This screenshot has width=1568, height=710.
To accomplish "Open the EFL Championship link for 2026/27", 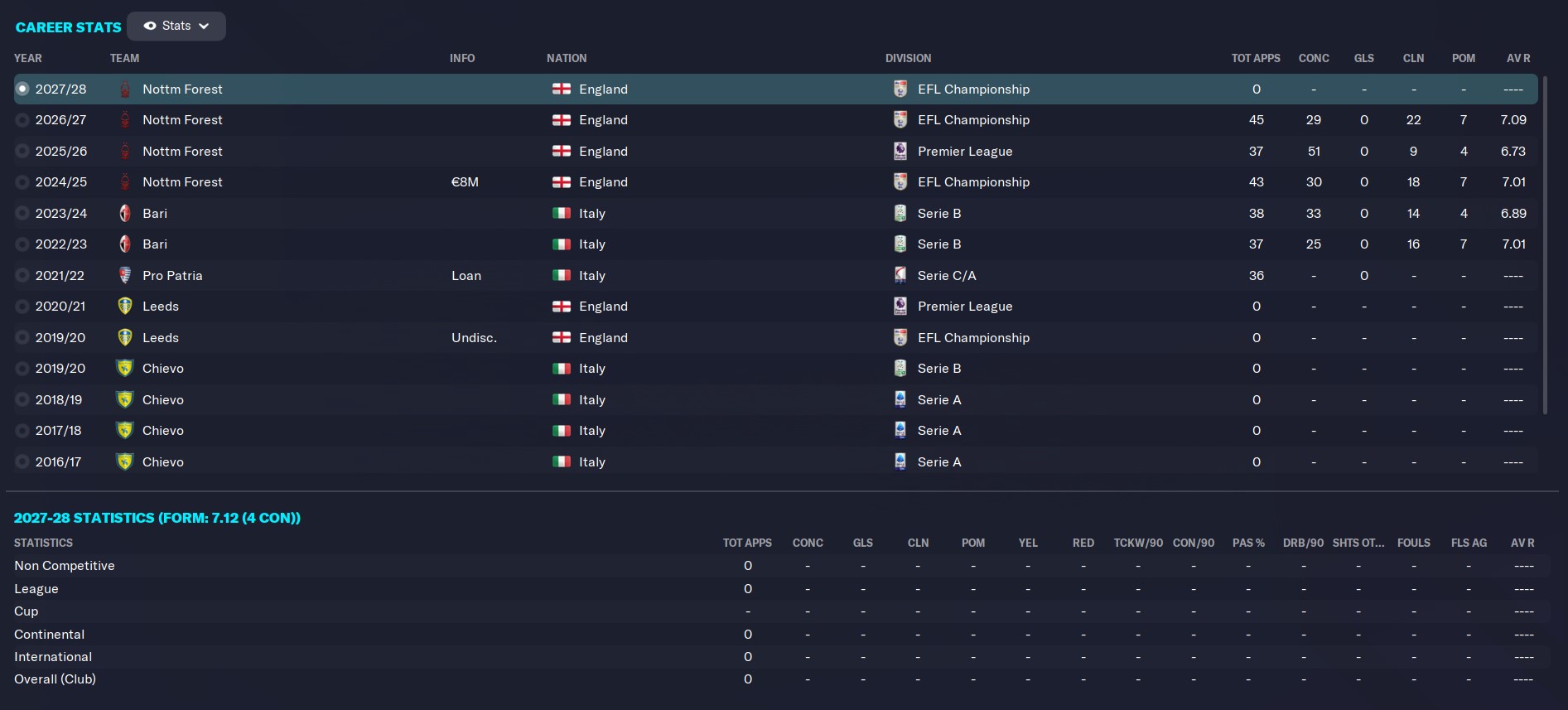I will (x=973, y=120).
